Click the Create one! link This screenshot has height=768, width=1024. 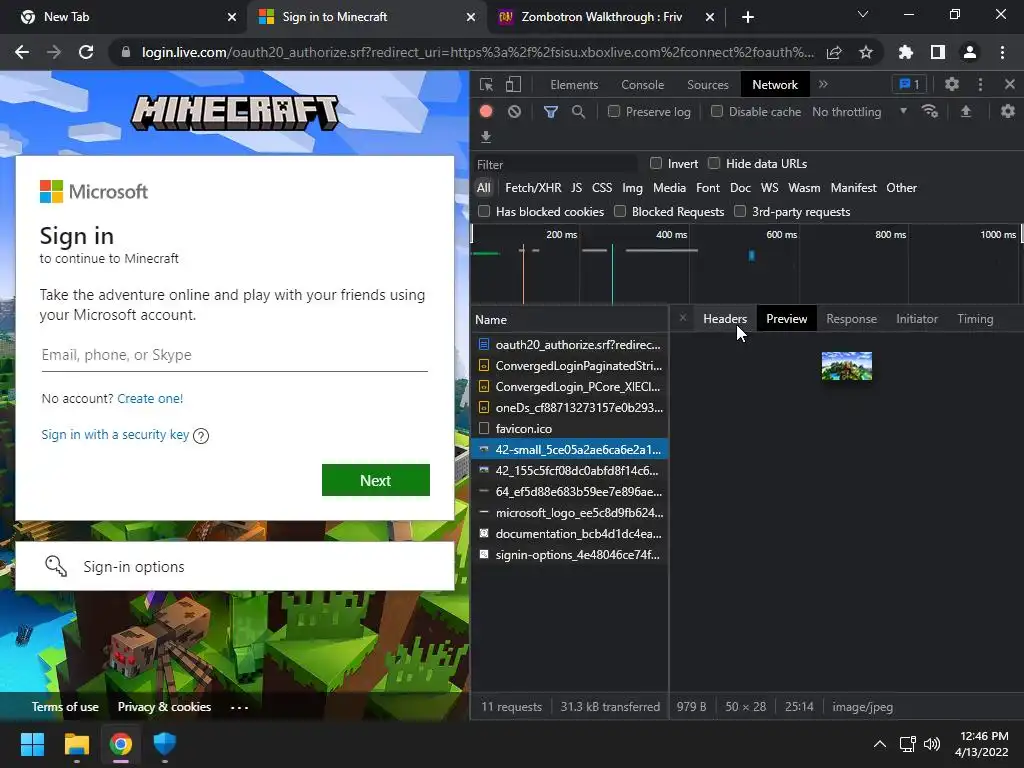click(150, 398)
